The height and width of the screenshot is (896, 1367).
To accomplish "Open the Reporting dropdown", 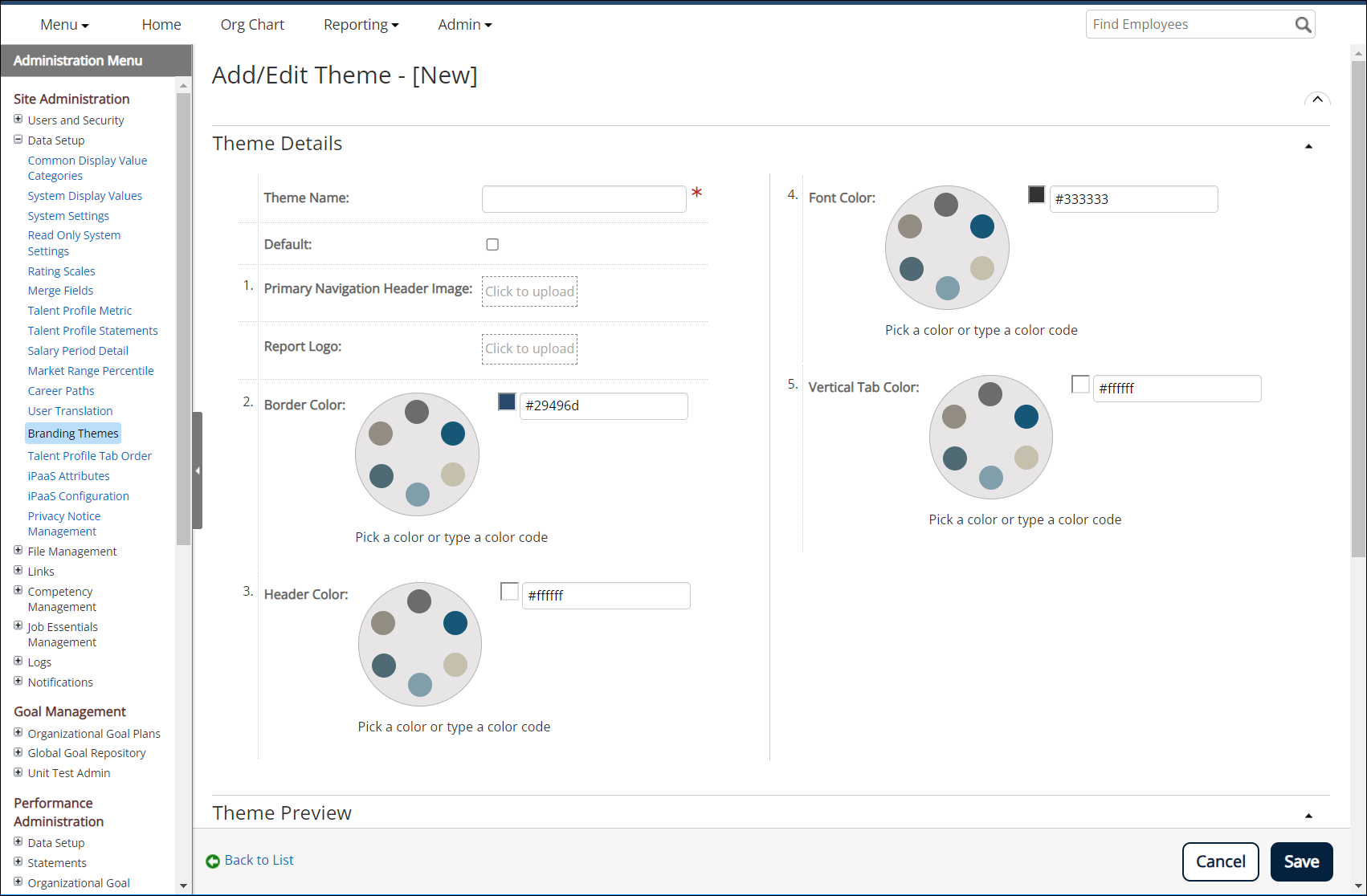I will (x=361, y=24).
